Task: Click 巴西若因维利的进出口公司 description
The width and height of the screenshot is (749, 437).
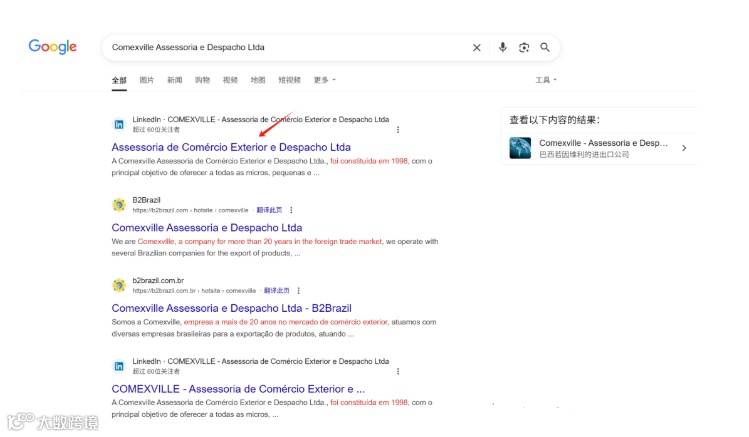Action: click(x=584, y=154)
